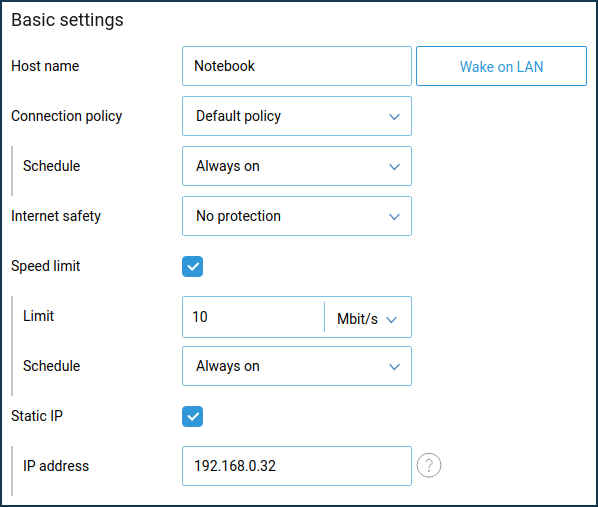Click the Static IP label
This screenshot has width=598, height=507.
(x=37, y=416)
